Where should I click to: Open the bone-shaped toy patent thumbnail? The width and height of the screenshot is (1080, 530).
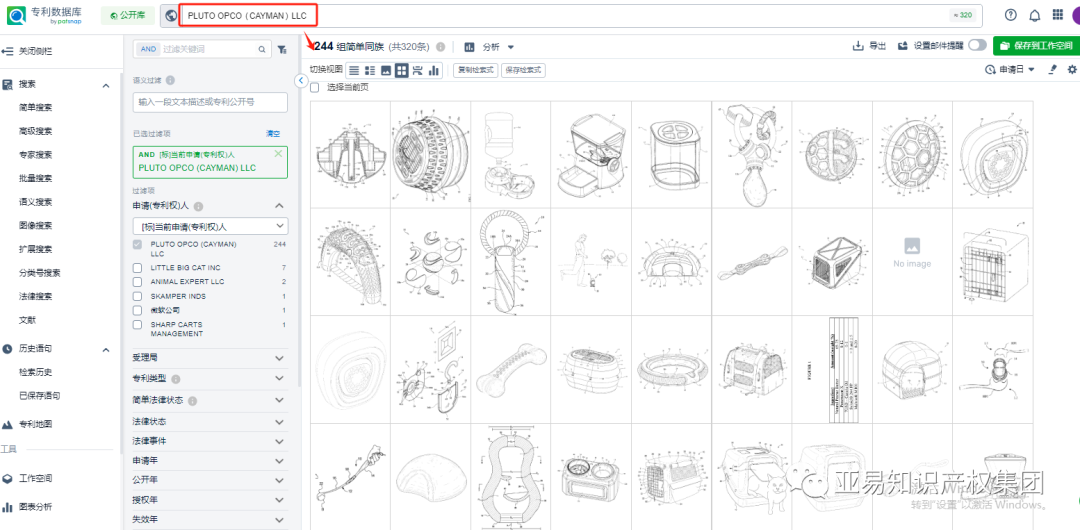[x=511, y=369]
